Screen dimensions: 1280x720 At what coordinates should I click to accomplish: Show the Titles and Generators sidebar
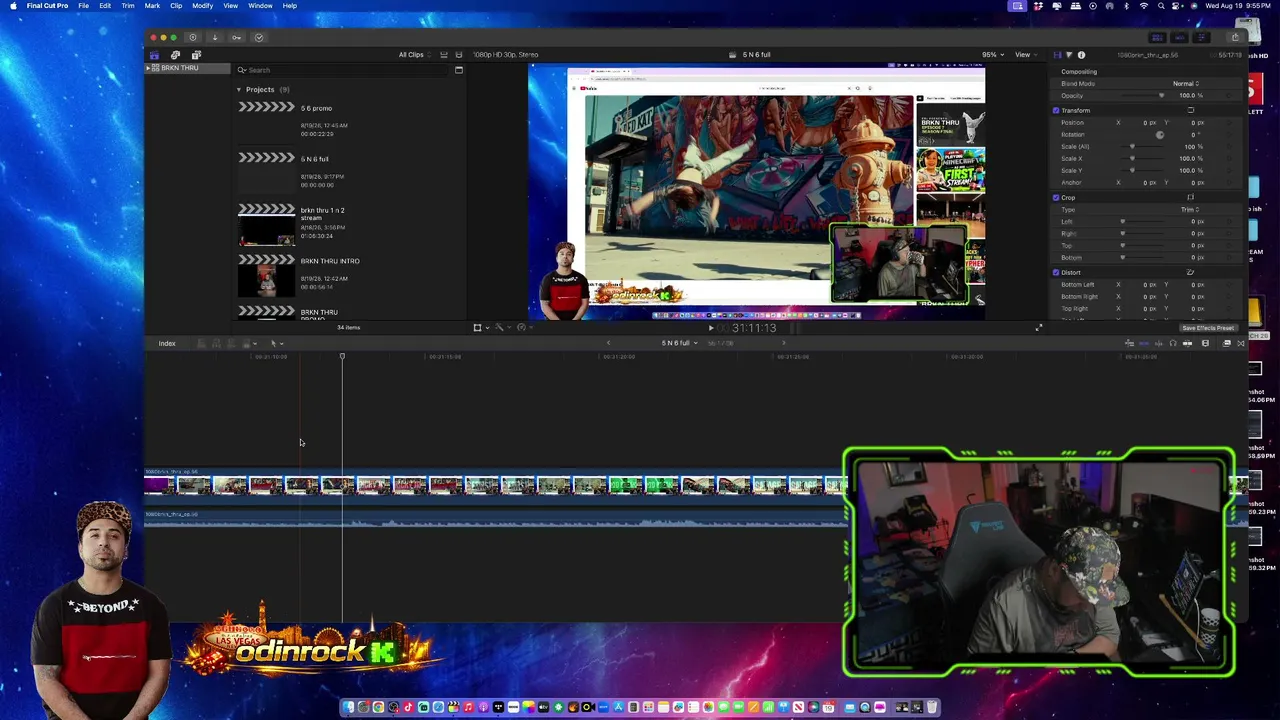[196, 55]
